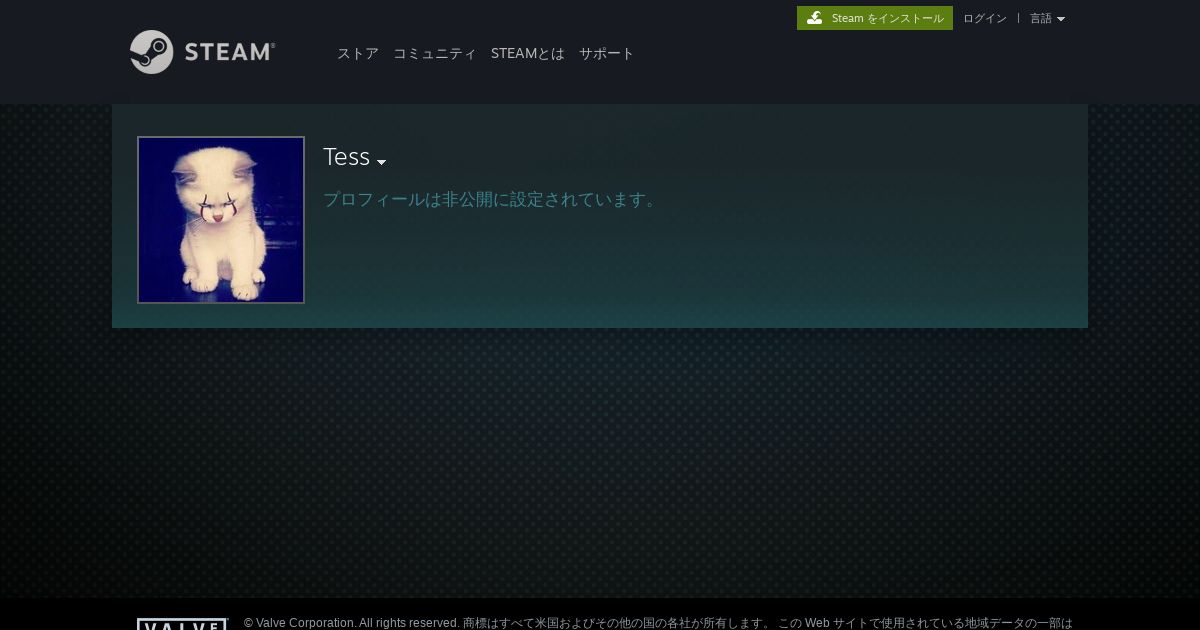Expand the arrow next to the name Tess
Image resolution: width=1200 pixels, height=630 pixels.
point(381,162)
